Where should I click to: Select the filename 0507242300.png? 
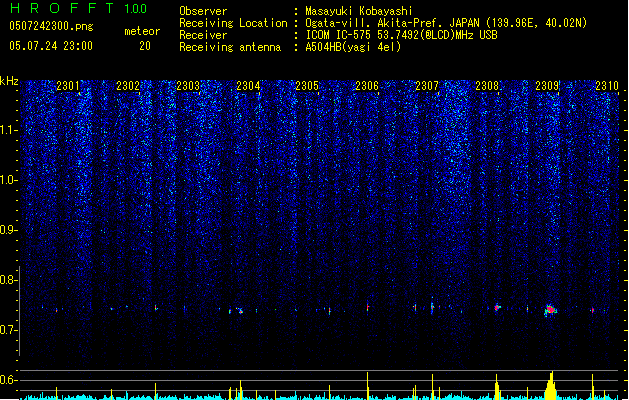[x=51, y=26]
